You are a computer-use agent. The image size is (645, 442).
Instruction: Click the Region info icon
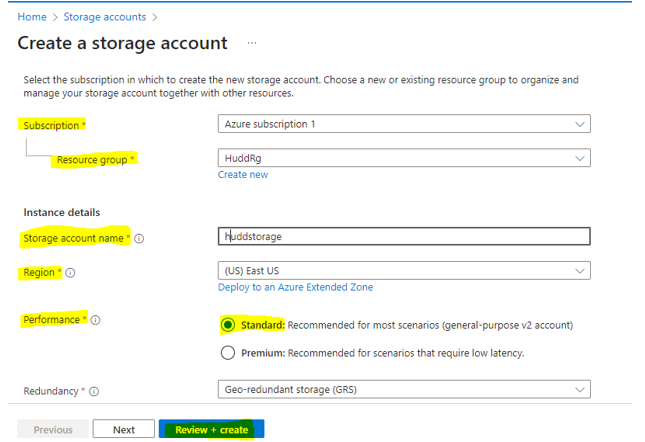[71, 272]
